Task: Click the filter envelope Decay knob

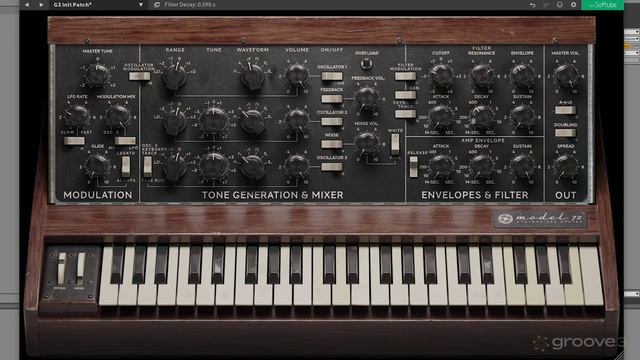Action: [482, 116]
